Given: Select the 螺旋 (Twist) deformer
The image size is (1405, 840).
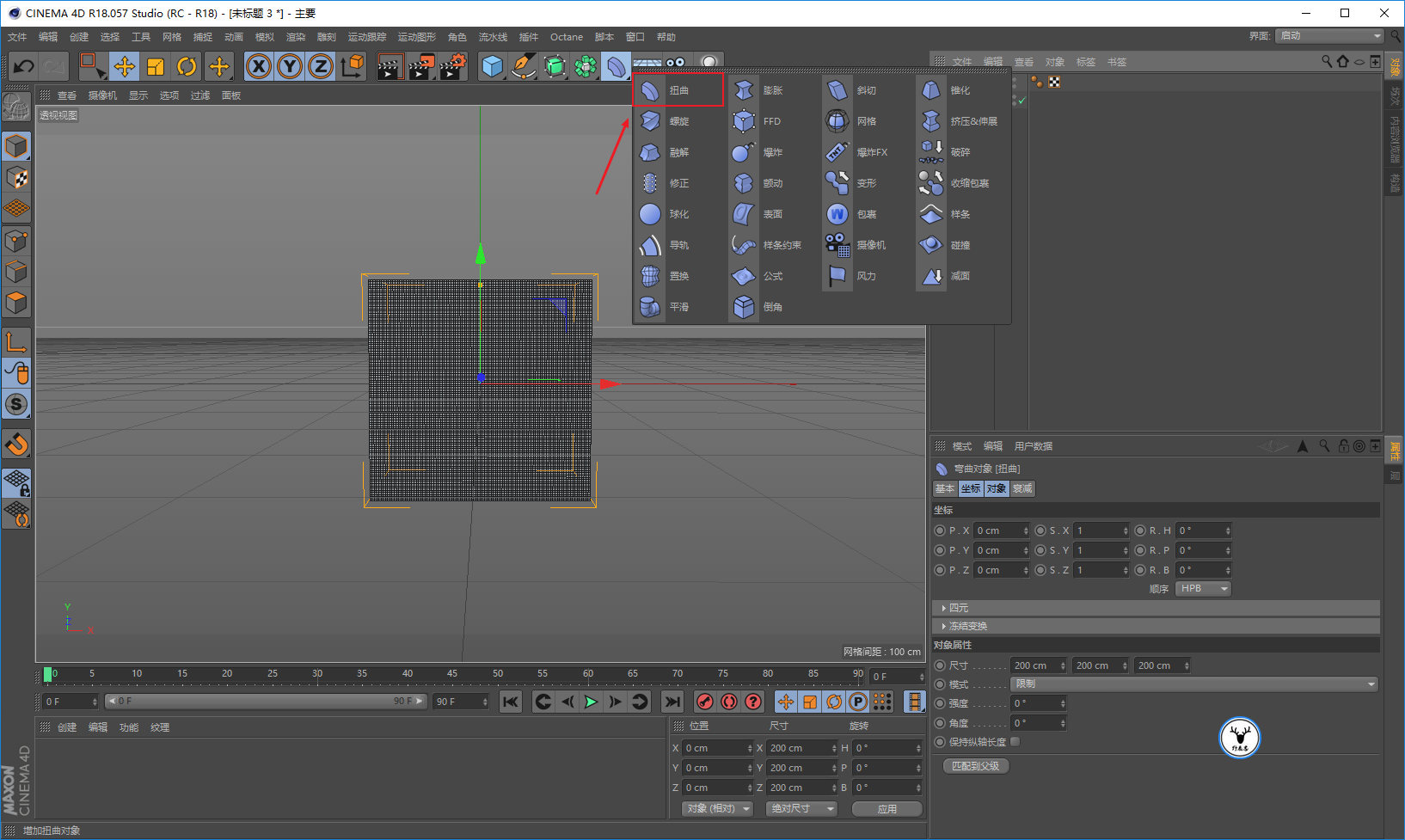Looking at the screenshot, I should (666, 121).
